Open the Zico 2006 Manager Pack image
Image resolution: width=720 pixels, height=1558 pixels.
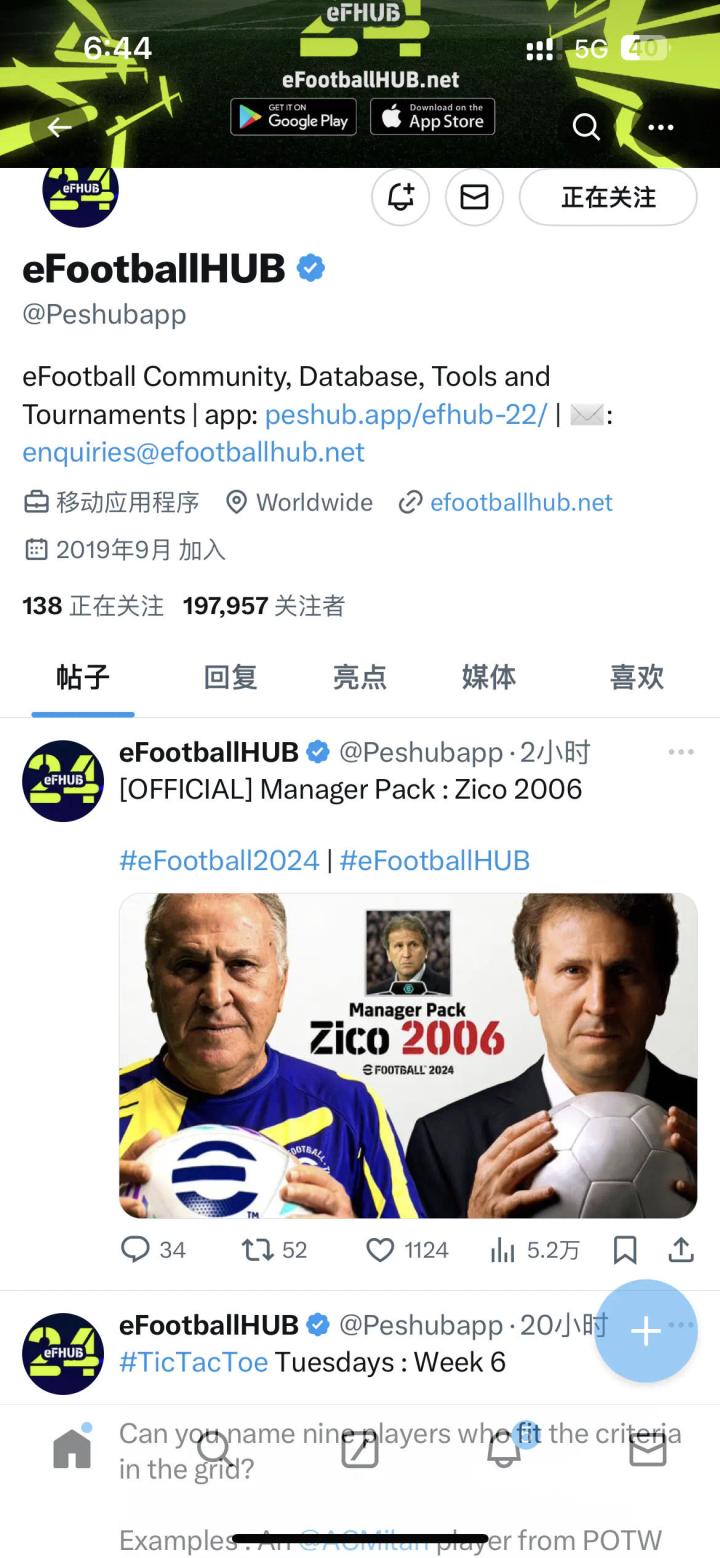tap(408, 1056)
